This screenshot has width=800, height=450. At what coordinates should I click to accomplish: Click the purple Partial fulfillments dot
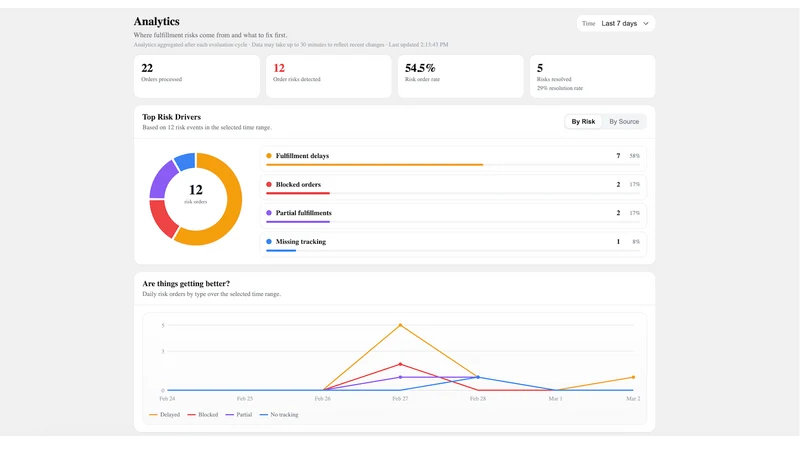coord(269,213)
